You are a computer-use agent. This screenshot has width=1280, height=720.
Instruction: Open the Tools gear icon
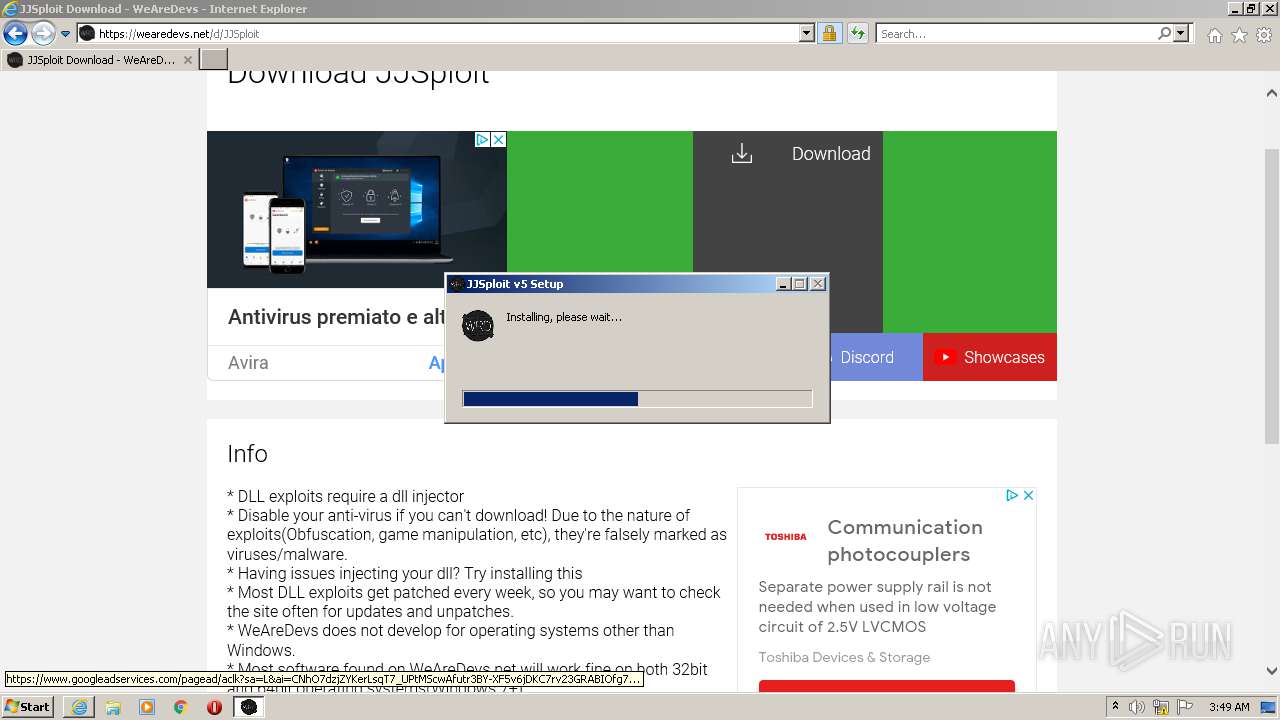point(1264,35)
